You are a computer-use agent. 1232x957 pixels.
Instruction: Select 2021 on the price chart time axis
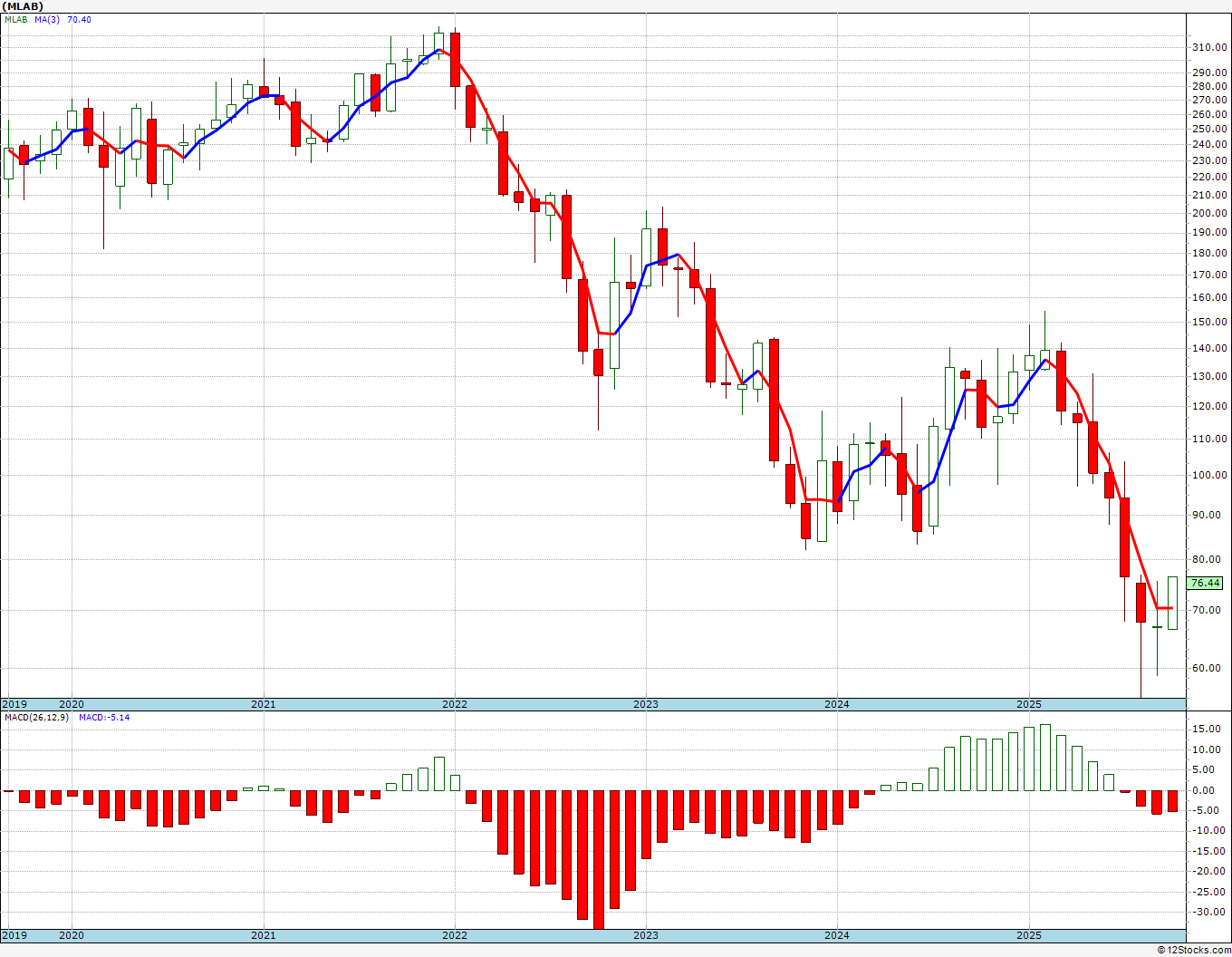click(x=264, y=704)
